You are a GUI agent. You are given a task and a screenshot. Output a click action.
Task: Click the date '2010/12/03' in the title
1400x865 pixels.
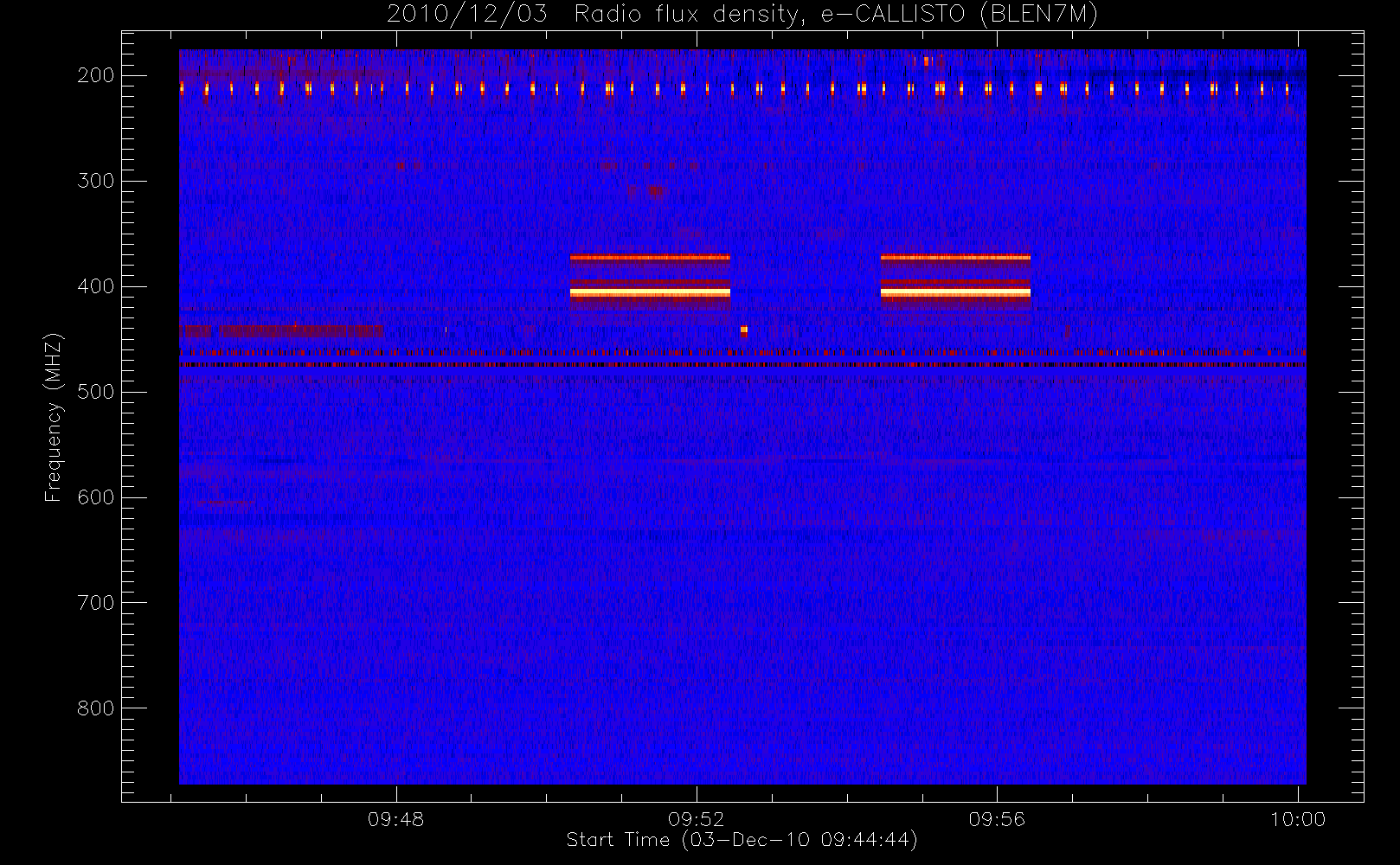[x=467, y=15]
